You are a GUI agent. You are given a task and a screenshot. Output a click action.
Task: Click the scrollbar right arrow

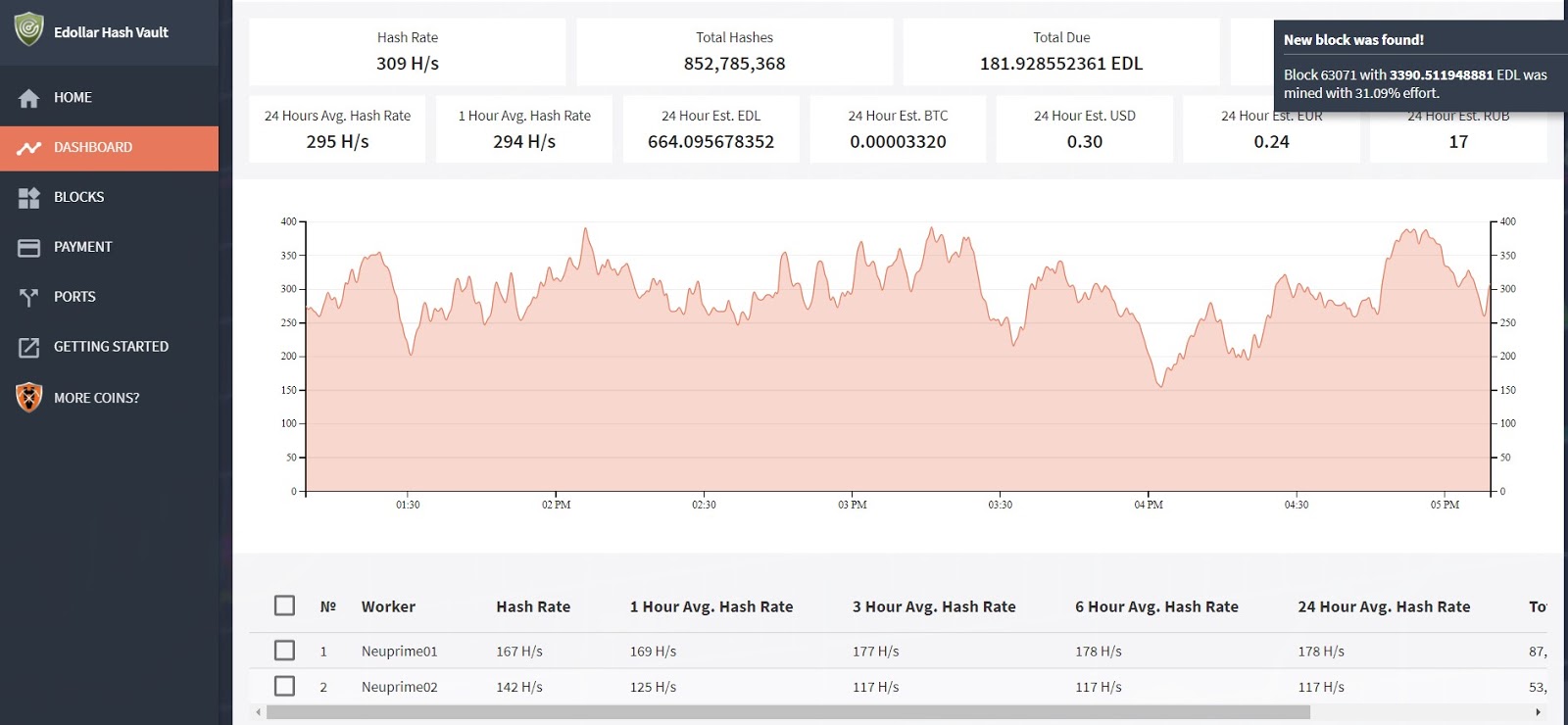pos(1538,712)
